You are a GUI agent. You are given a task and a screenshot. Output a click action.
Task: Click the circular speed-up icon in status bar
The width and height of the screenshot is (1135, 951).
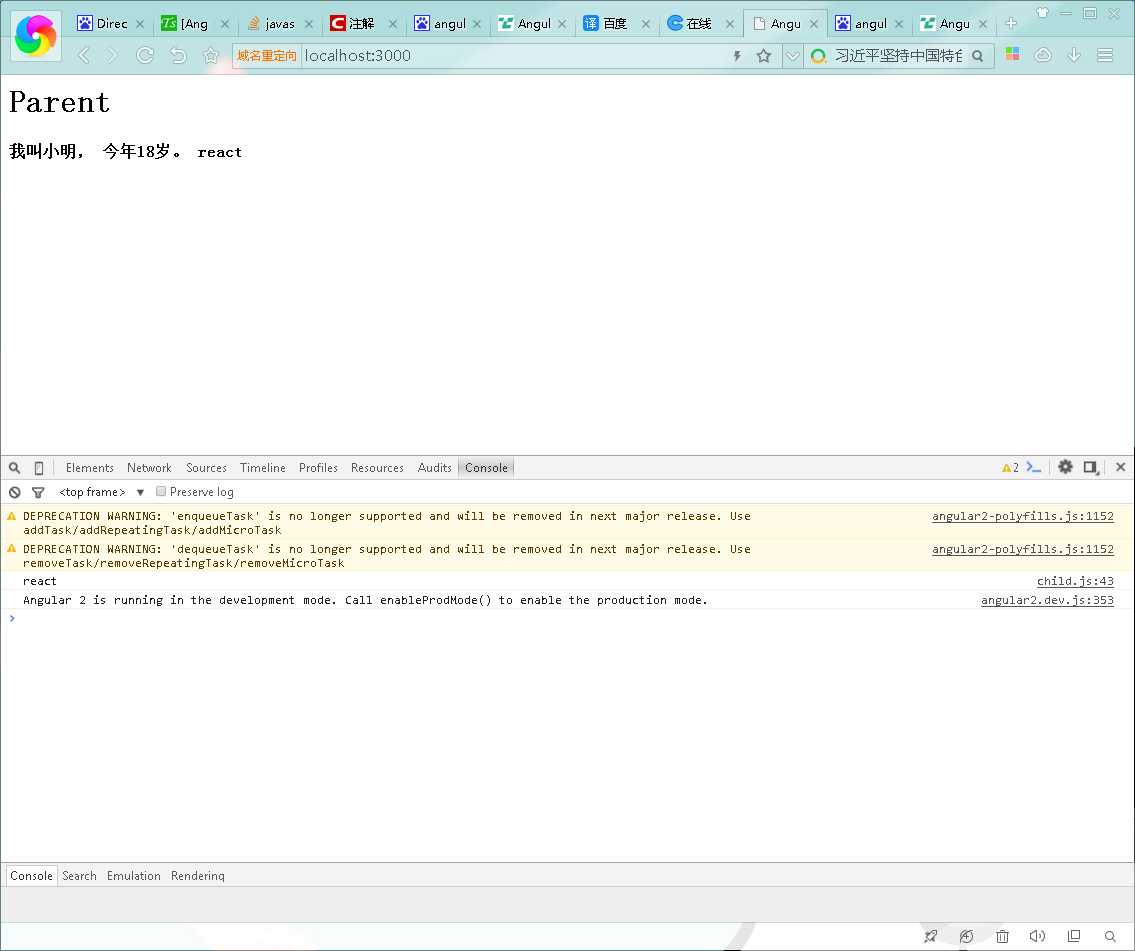(966, 937)
